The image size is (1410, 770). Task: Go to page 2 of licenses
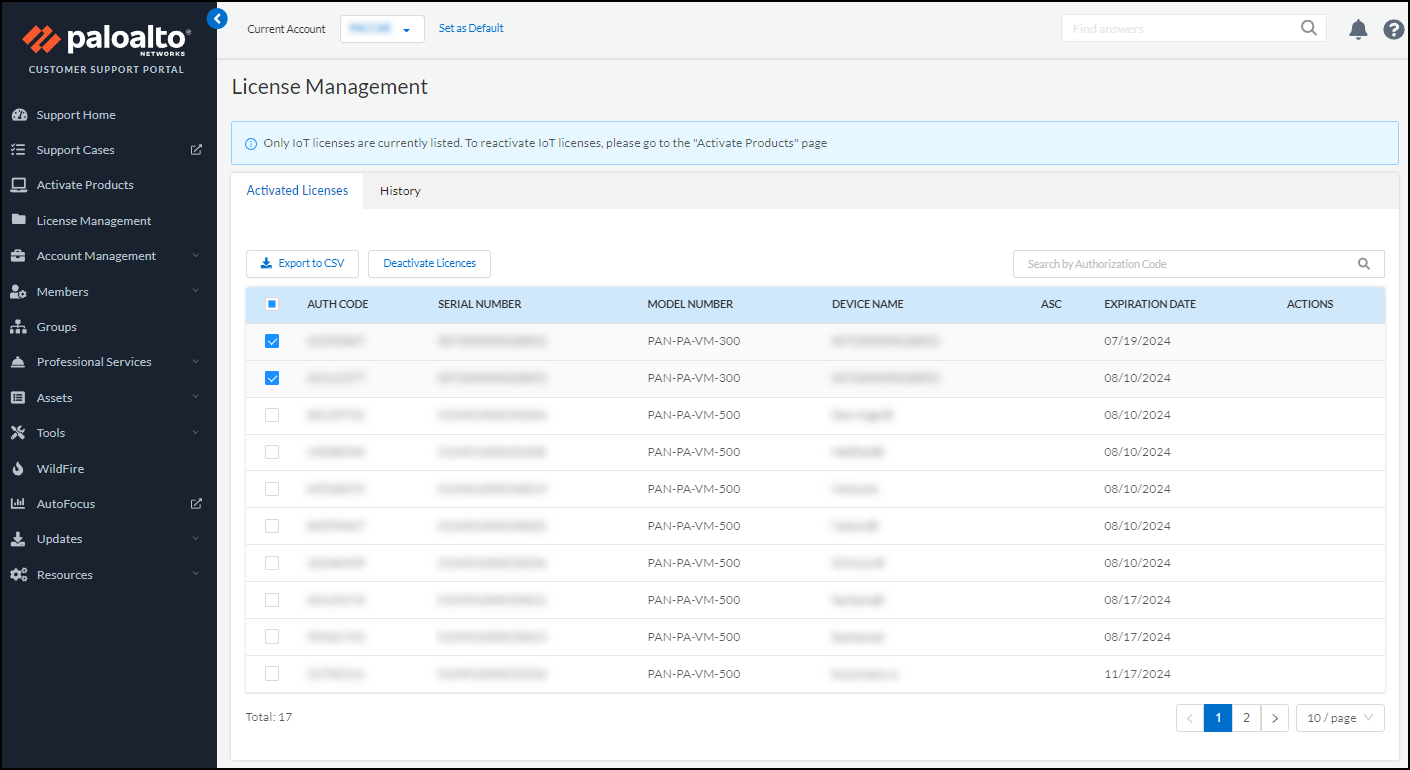coord(1246,718)
